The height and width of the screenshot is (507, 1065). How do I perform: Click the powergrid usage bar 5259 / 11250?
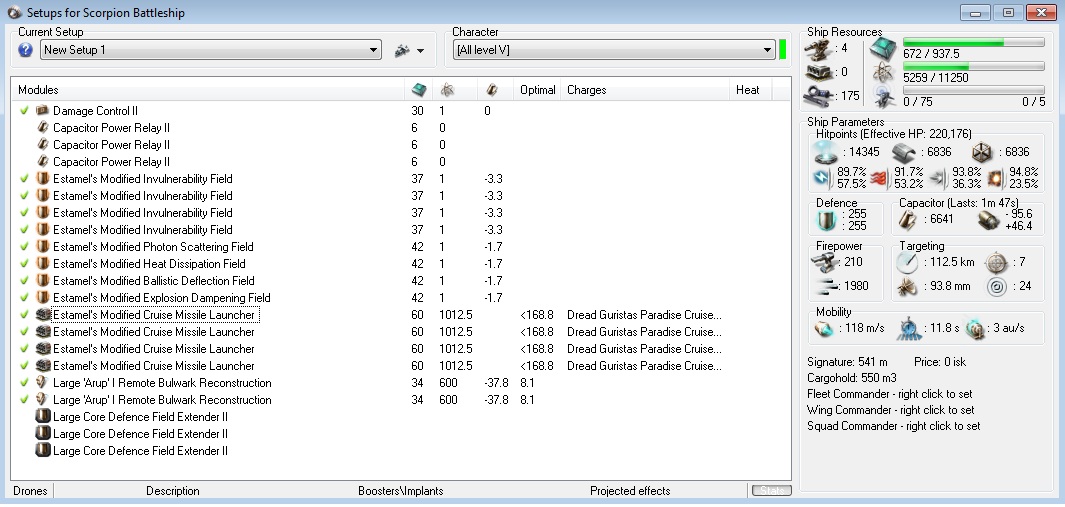pos(973,67)
